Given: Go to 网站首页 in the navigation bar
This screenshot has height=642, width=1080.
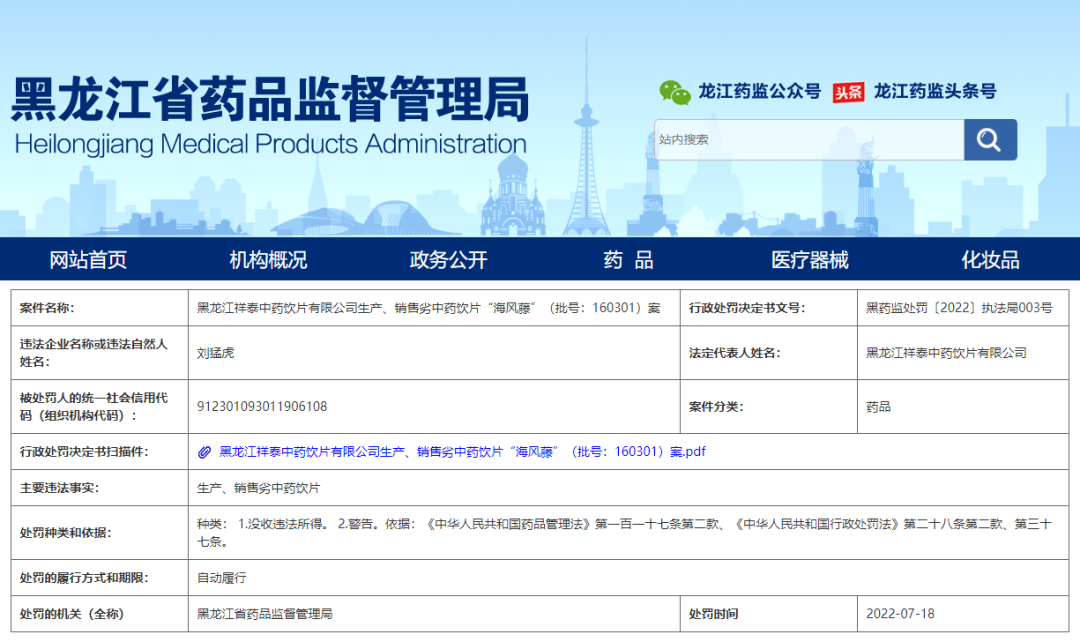Looking at the screenshot, I should click(x=88, y=260).
